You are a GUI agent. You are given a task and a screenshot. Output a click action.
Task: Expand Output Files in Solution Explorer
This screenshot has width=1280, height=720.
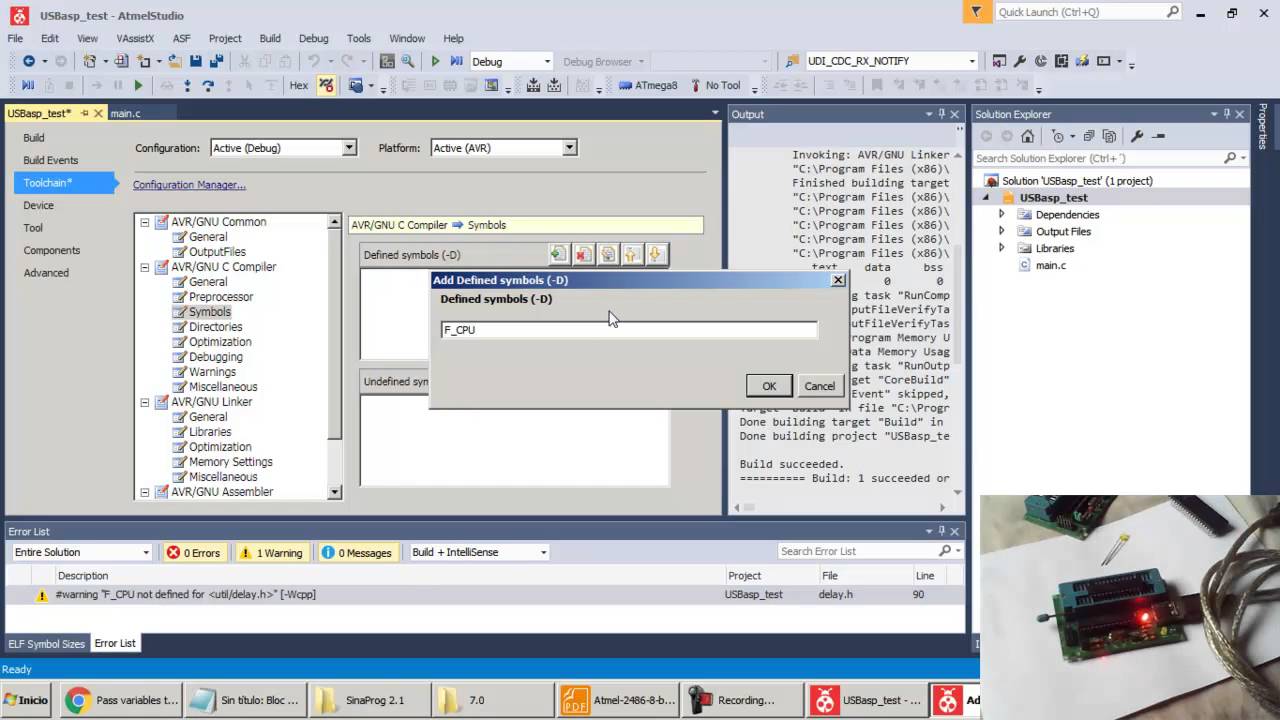pos(1002,232)
